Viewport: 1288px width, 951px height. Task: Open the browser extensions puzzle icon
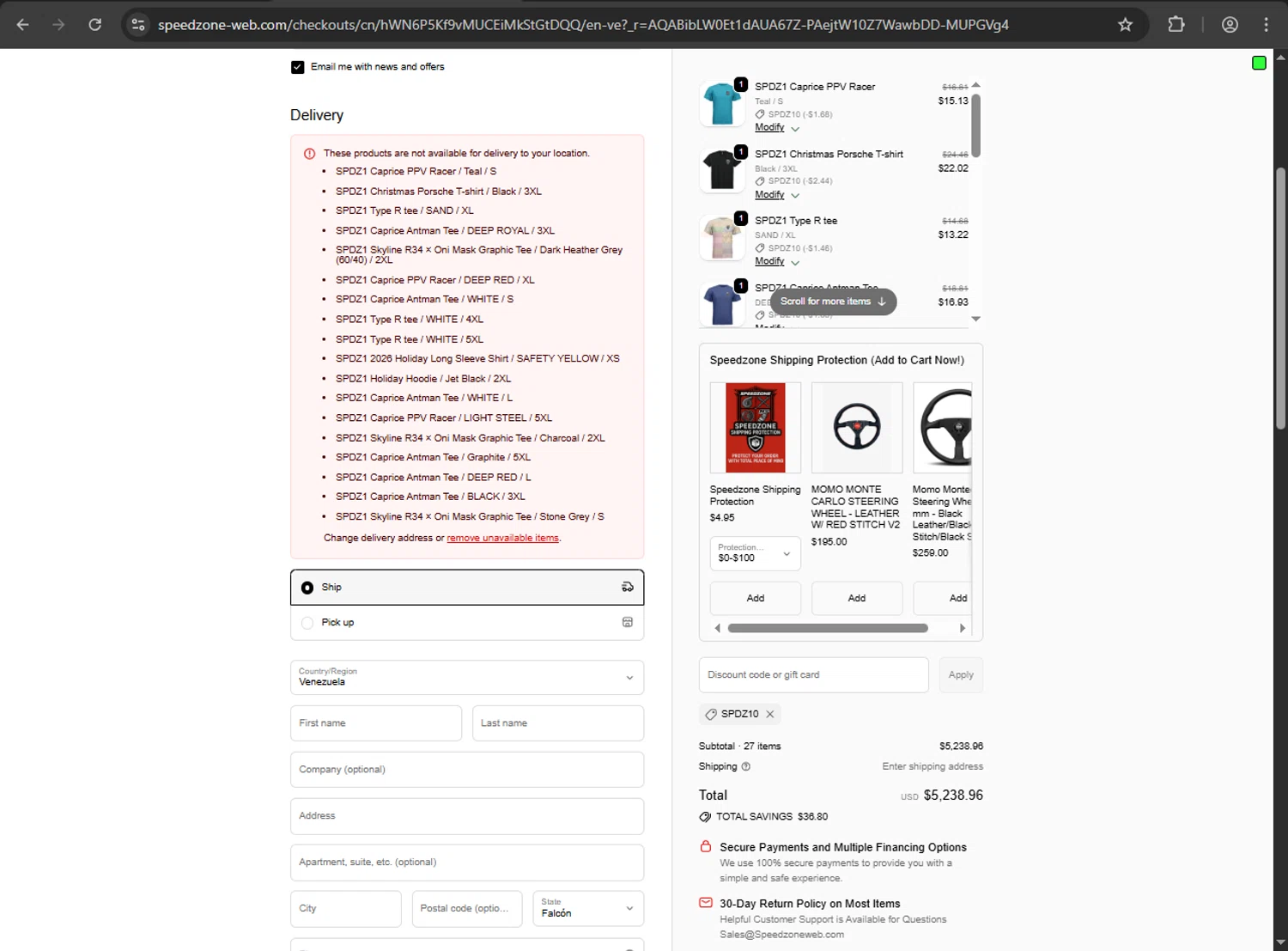coord(1176,25)
